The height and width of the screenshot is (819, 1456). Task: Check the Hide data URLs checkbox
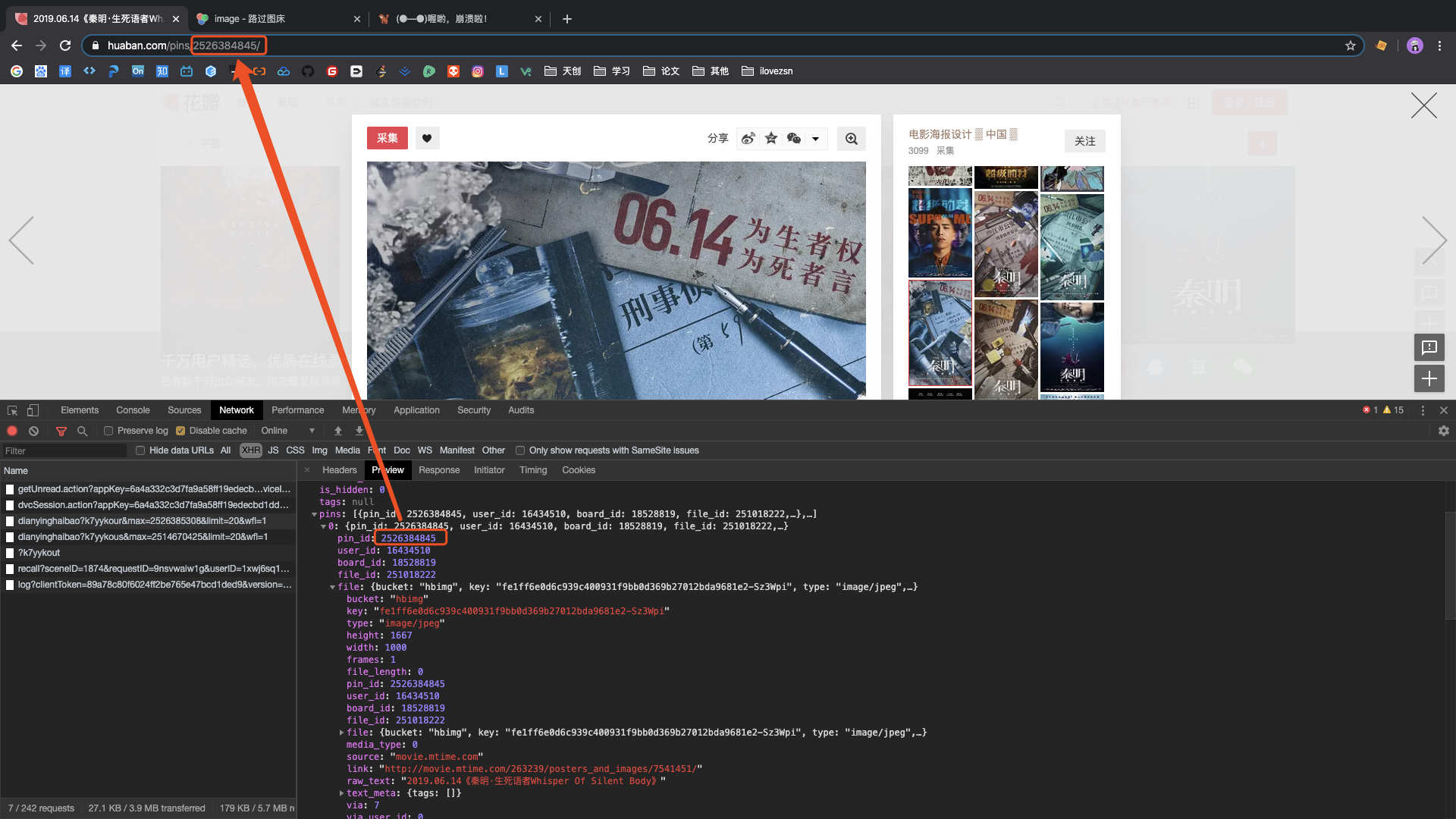click(140, 450)
